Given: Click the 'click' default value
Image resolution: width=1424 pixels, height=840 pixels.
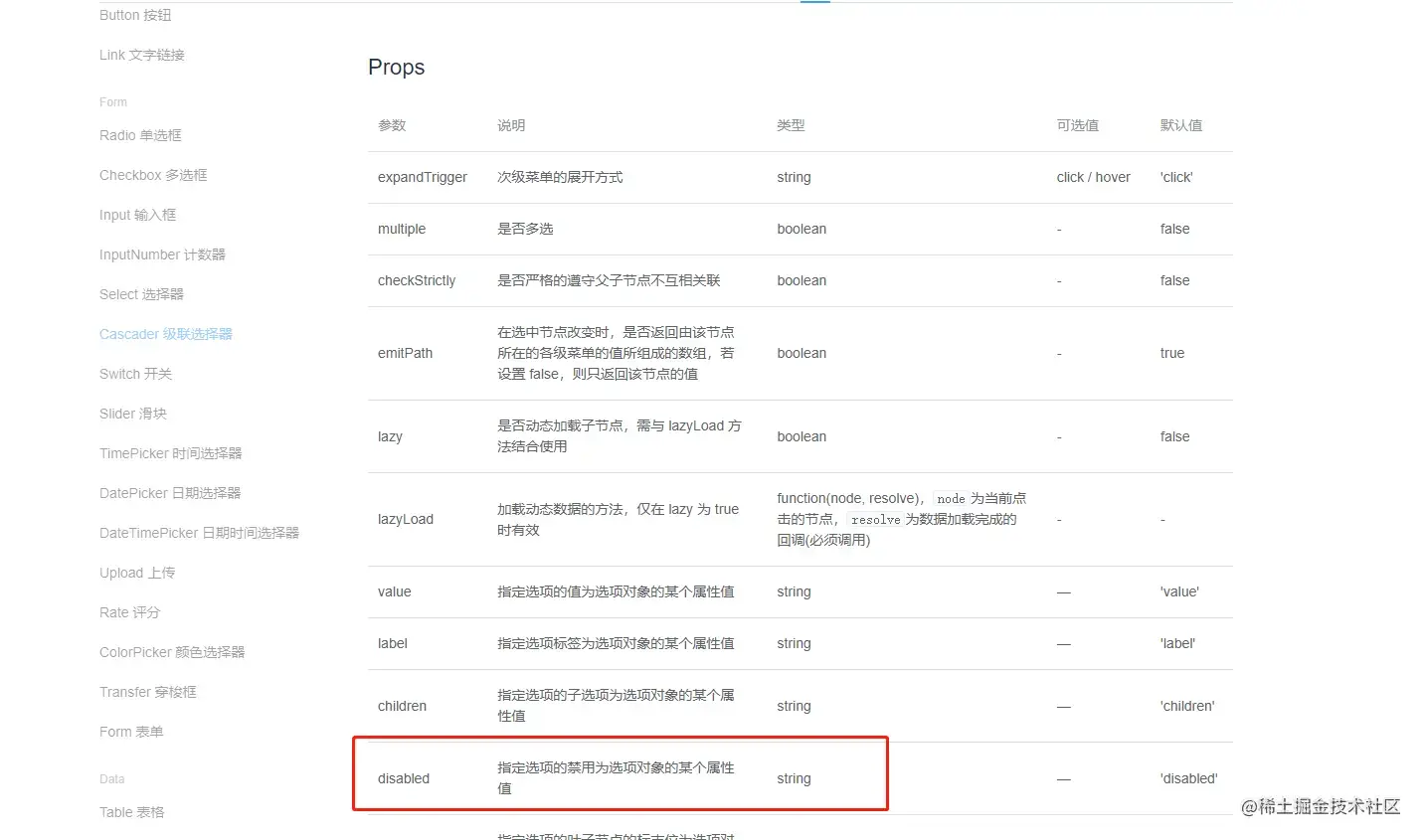Looking at the screenshot, I should coord(1176,177).
